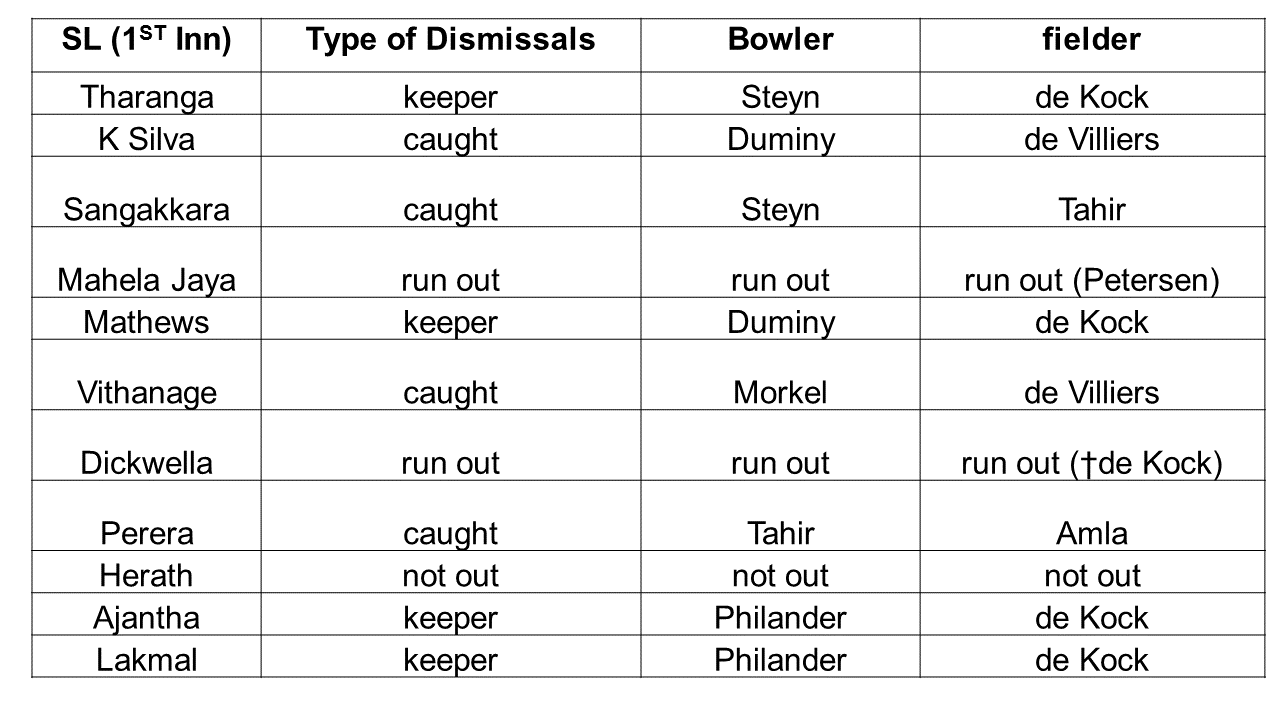1280x720 pixels.
Task: Click the 'Tharanga' batsman cell
Action: pyautogui.click(x=146, y=97)
